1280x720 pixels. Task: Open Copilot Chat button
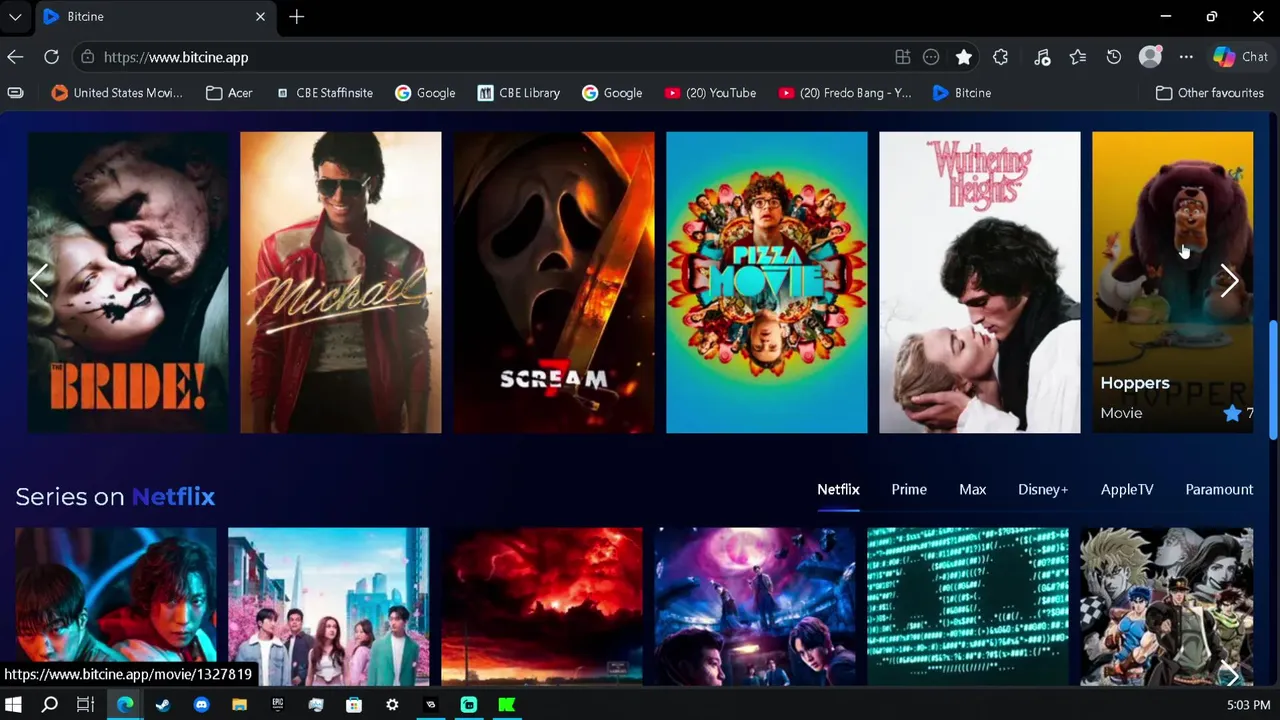coord(1241,57)
